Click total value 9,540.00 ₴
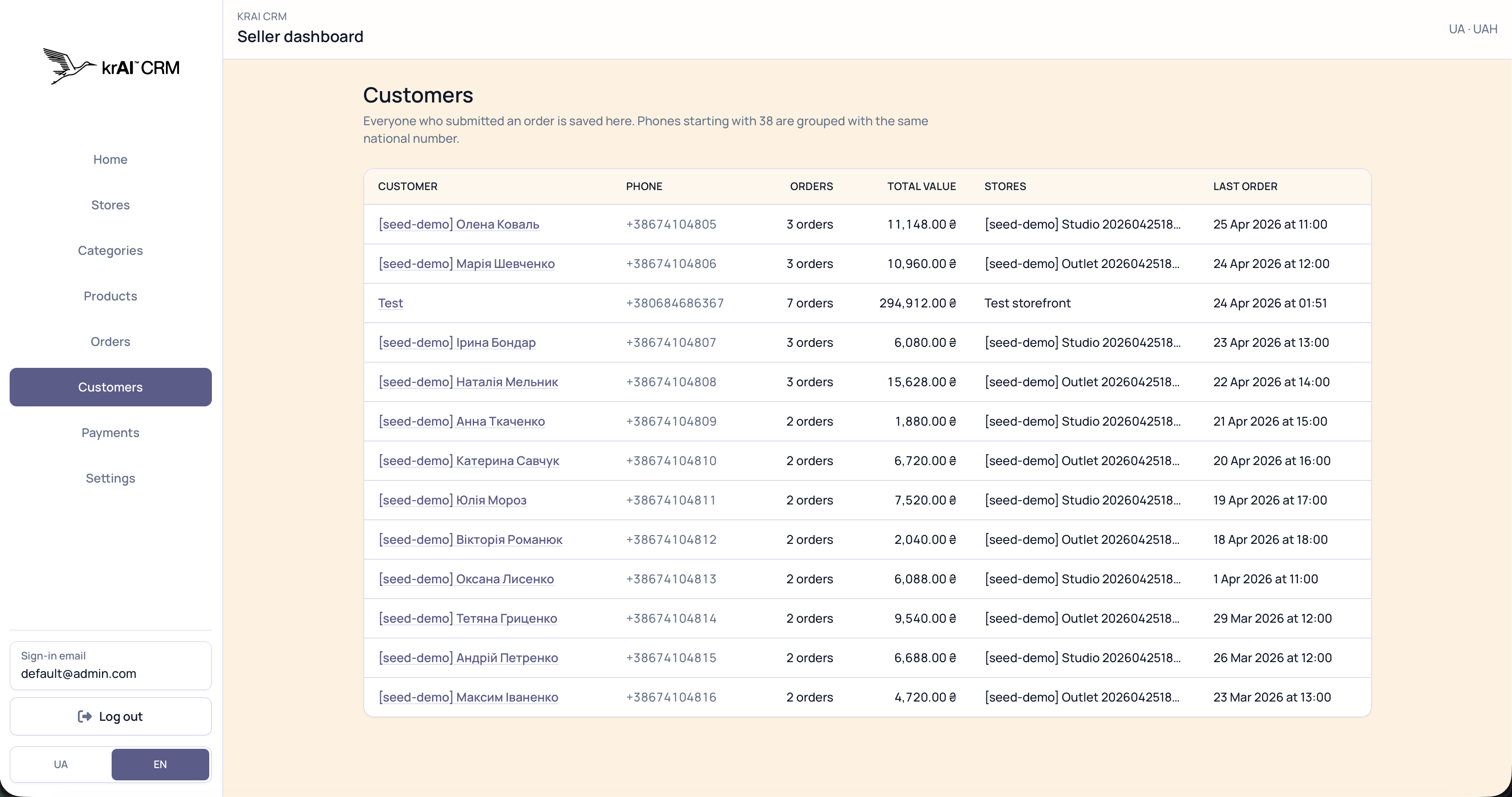 (x=925, y=618)
